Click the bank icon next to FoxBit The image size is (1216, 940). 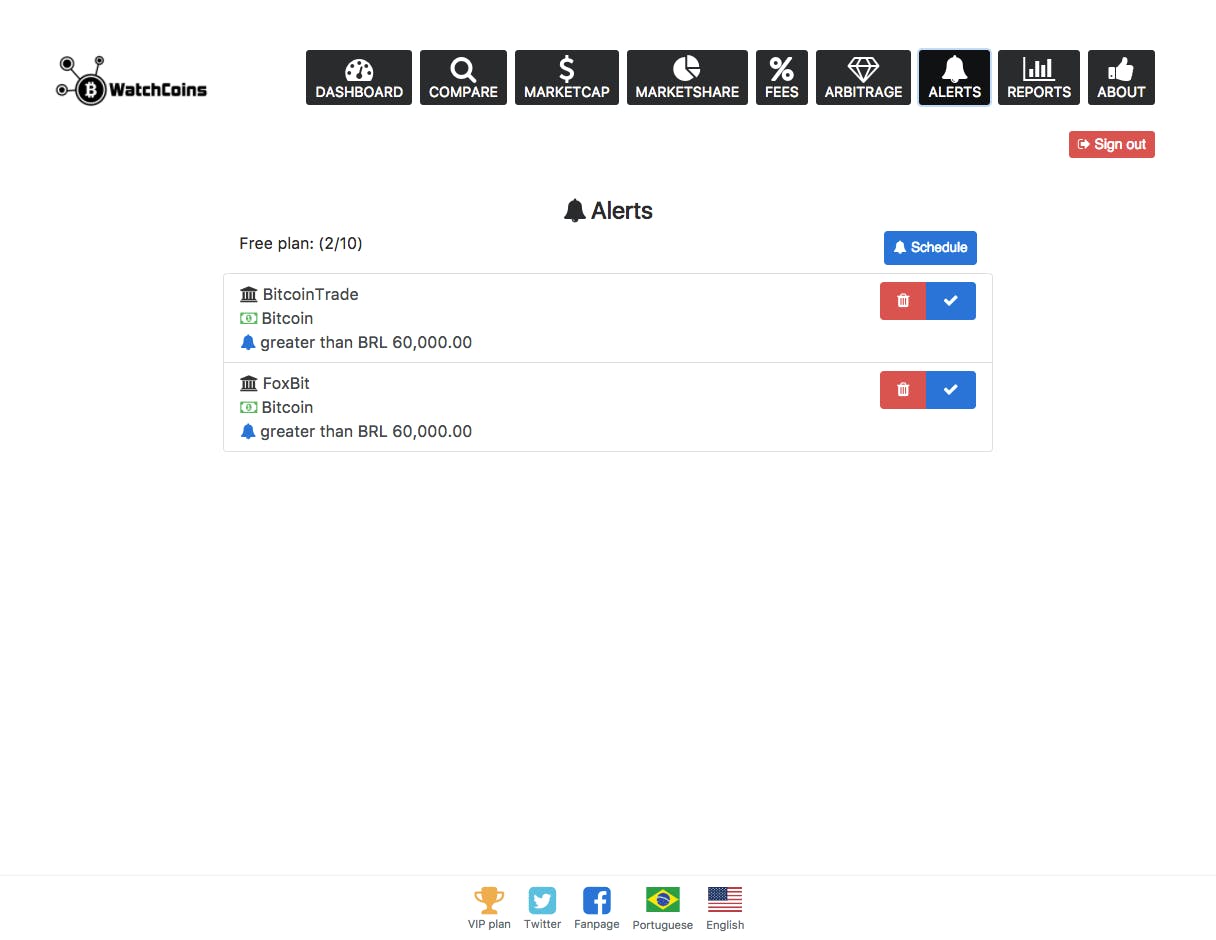point(249,383)
